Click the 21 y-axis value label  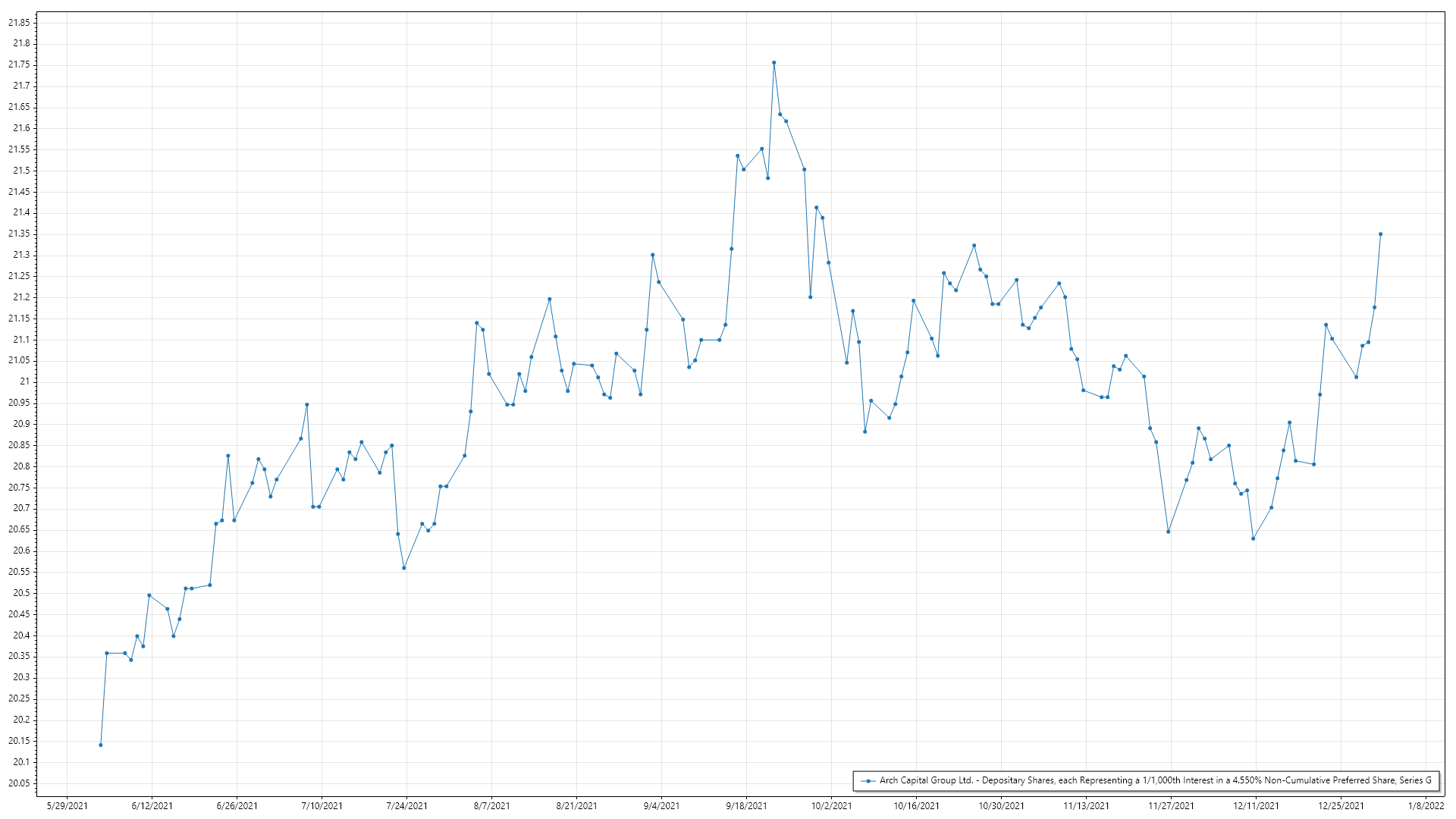25,381
